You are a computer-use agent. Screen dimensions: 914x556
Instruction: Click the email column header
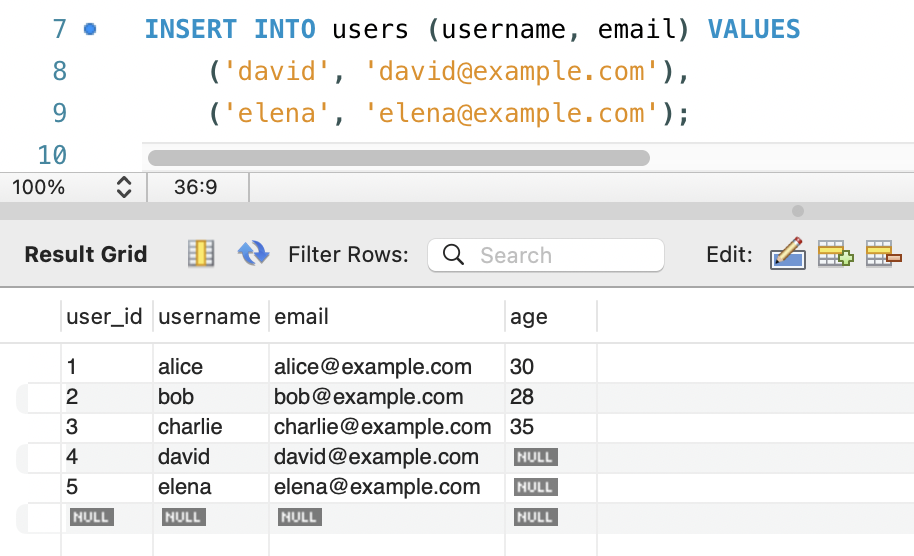click(302, 317)
